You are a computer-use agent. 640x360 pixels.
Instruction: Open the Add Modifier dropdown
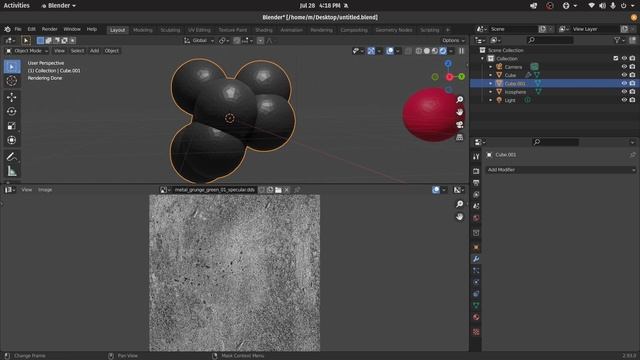561,170
